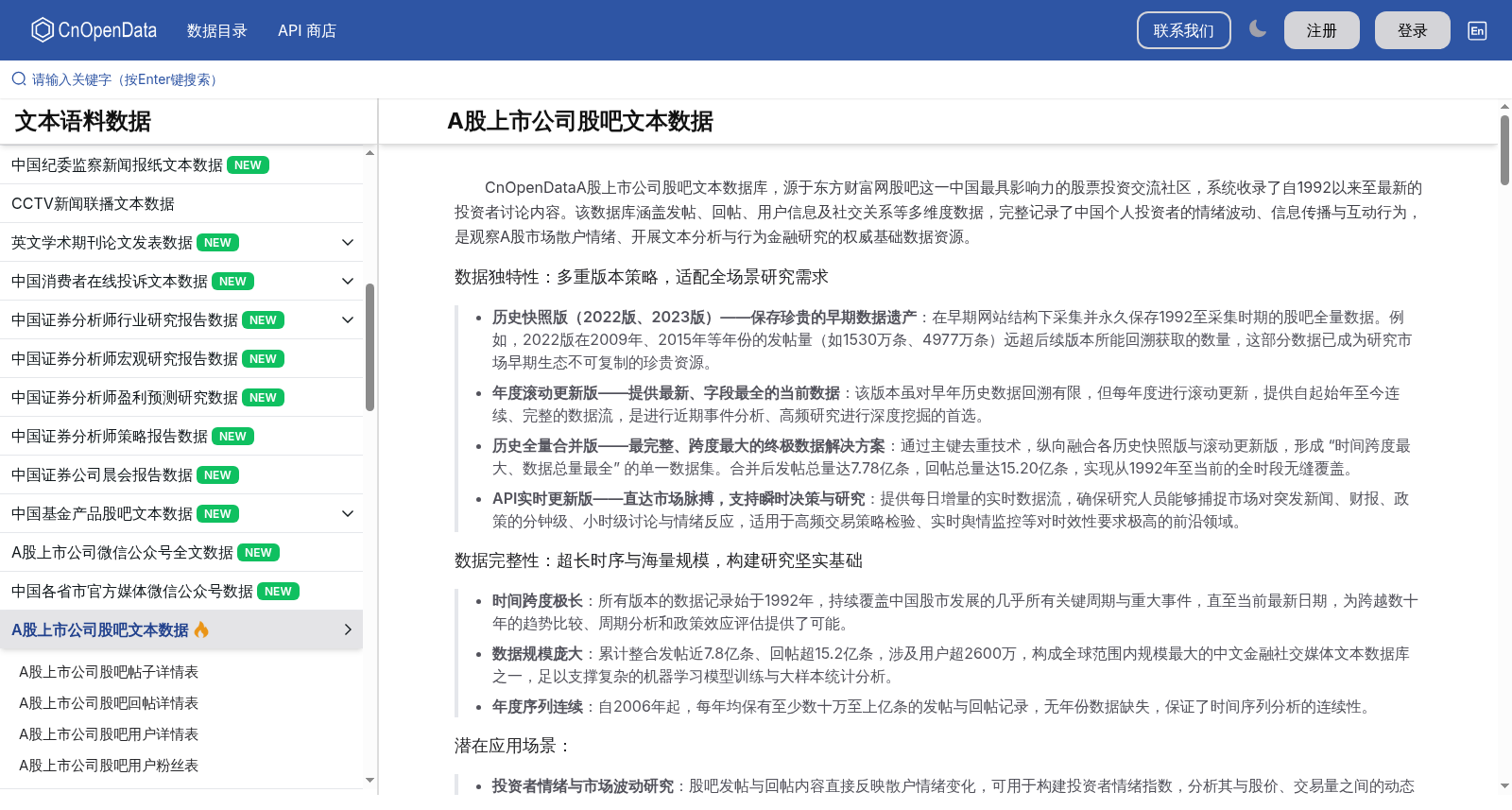
Task: Toggle dark mode moon icon
Action: pos(1258,29)
